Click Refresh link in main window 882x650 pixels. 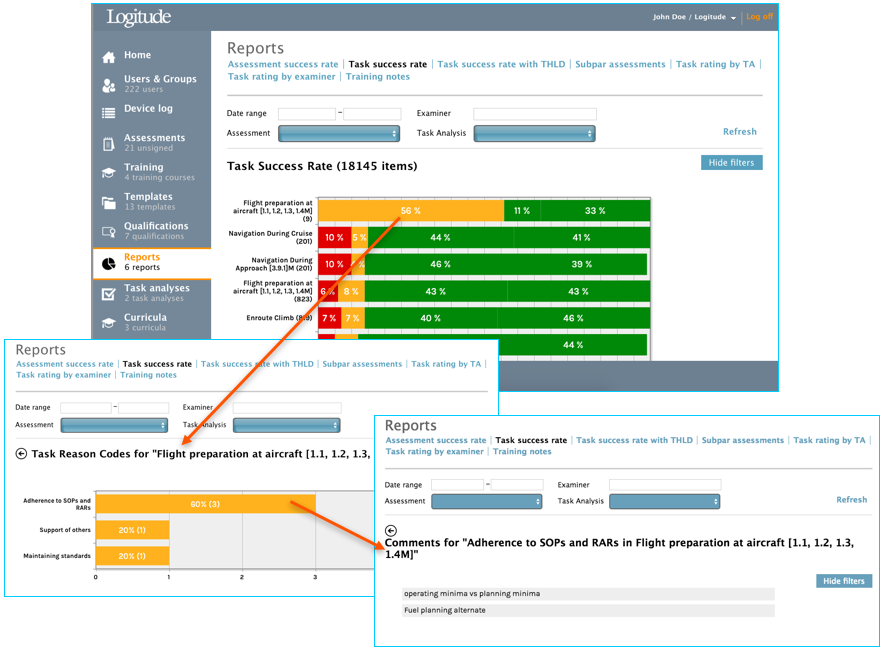click(740, 132)
